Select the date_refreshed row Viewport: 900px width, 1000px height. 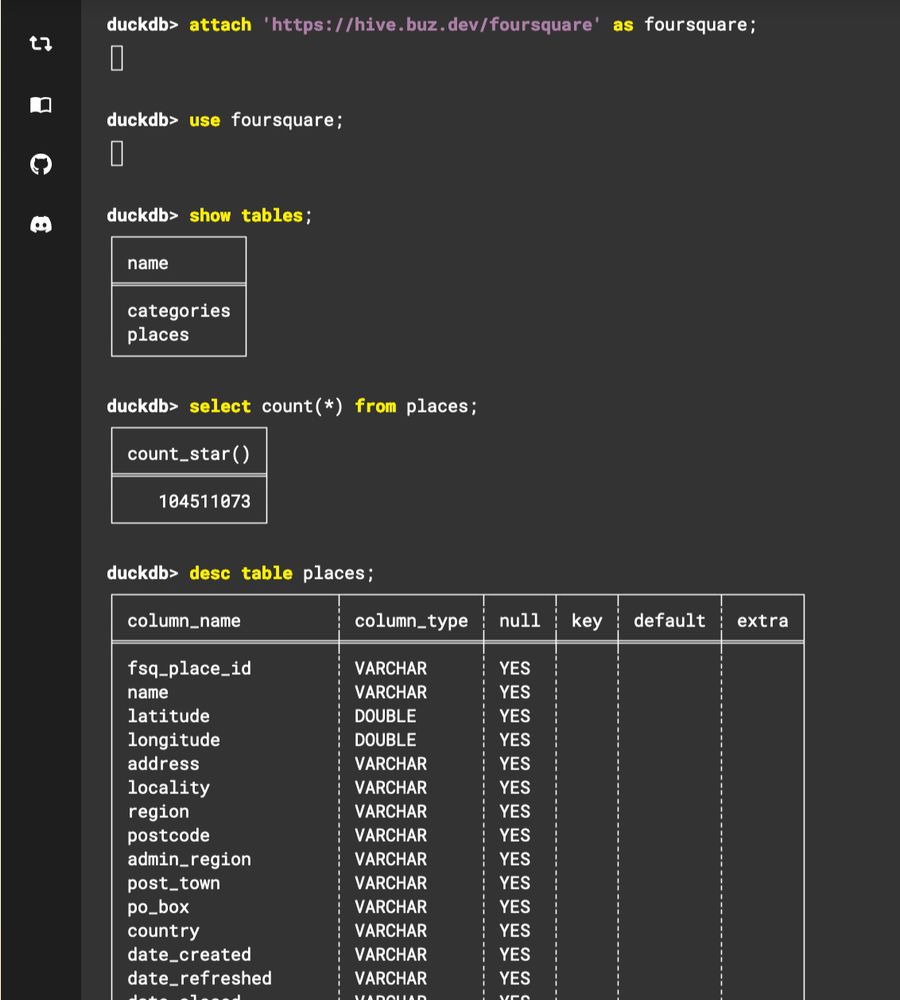pyautogui.click(x=457, y=978)
